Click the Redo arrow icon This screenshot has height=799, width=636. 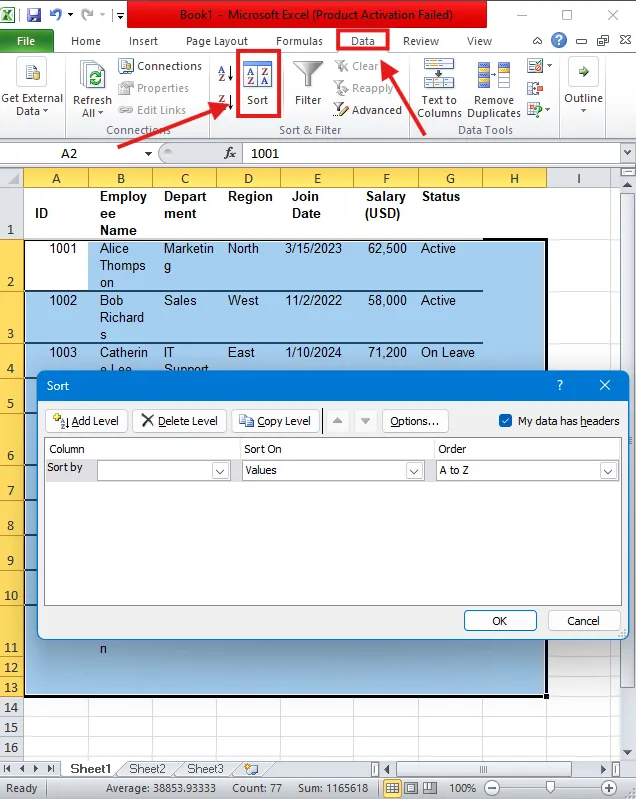coord(88,14)
